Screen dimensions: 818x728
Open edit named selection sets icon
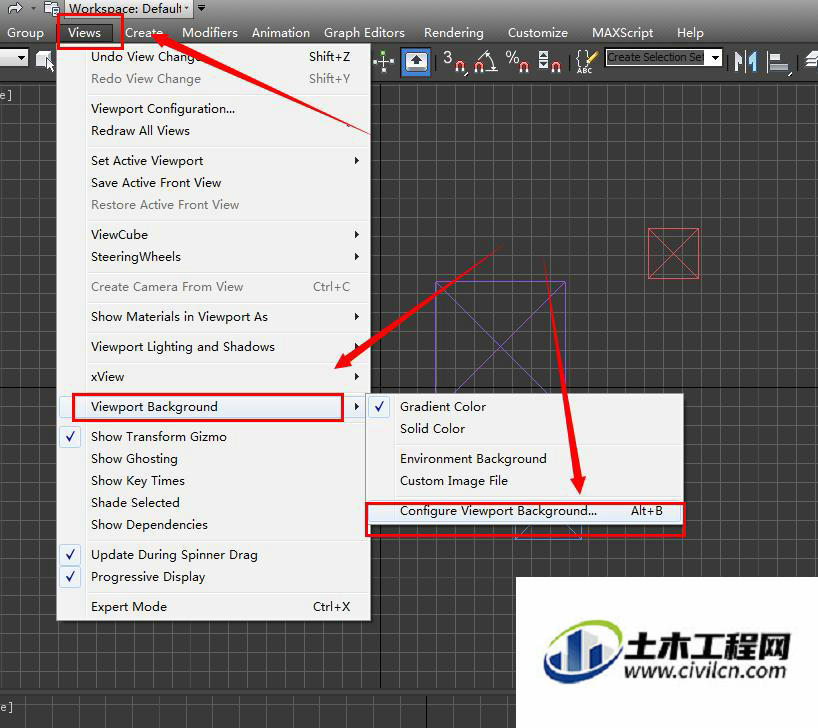(587, 62)
